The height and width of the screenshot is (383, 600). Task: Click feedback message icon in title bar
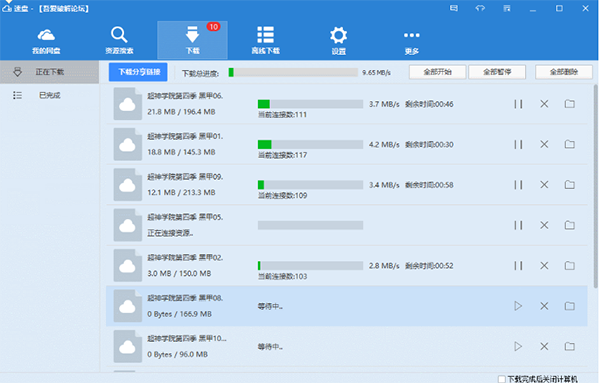[454, 8]
